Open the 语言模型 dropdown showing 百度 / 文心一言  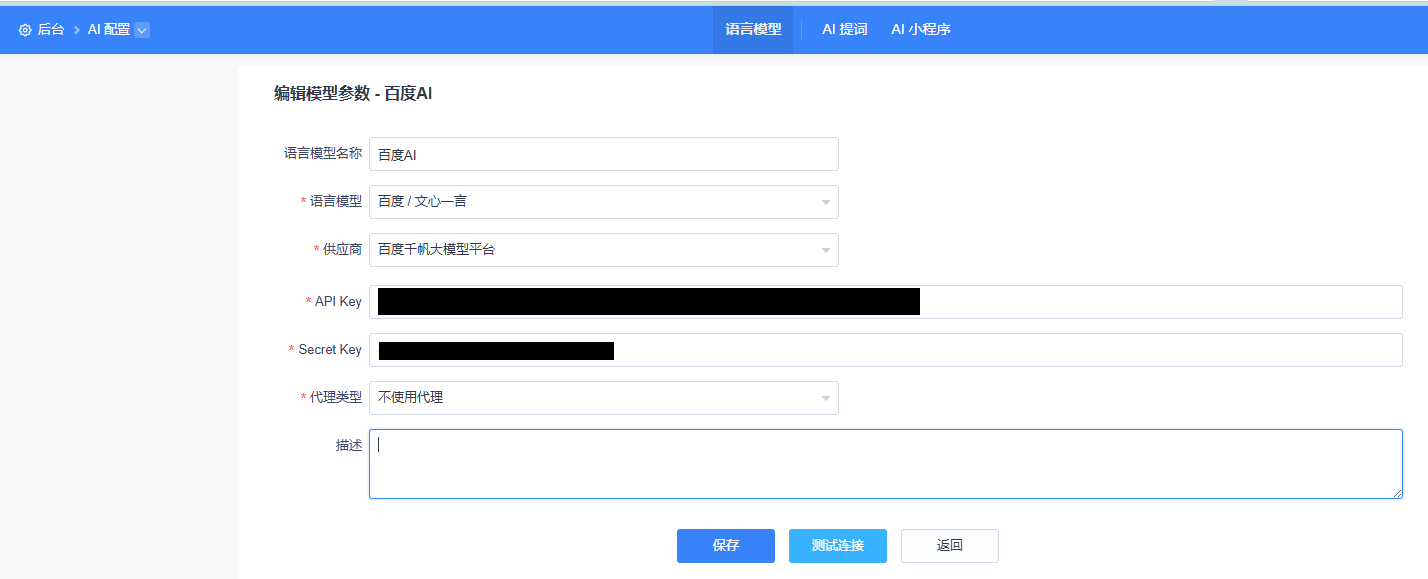coord(604,202)
